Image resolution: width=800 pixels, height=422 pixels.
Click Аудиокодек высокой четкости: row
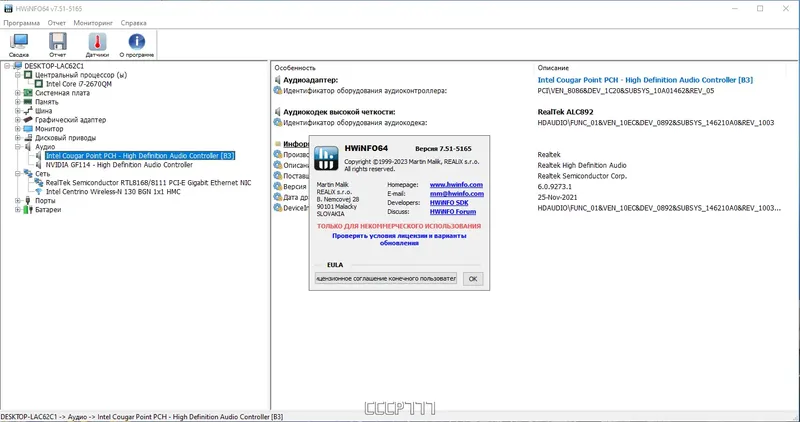[x=339, y=112]
